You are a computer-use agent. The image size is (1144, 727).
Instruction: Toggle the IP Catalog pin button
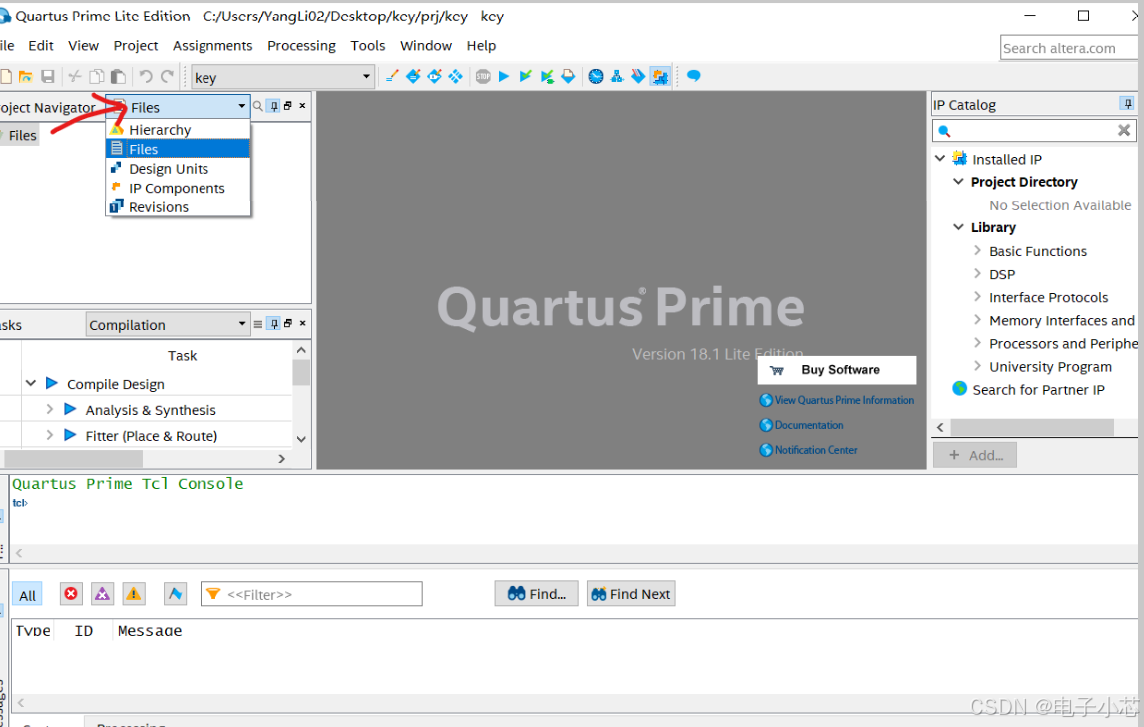pos(1127,104)
